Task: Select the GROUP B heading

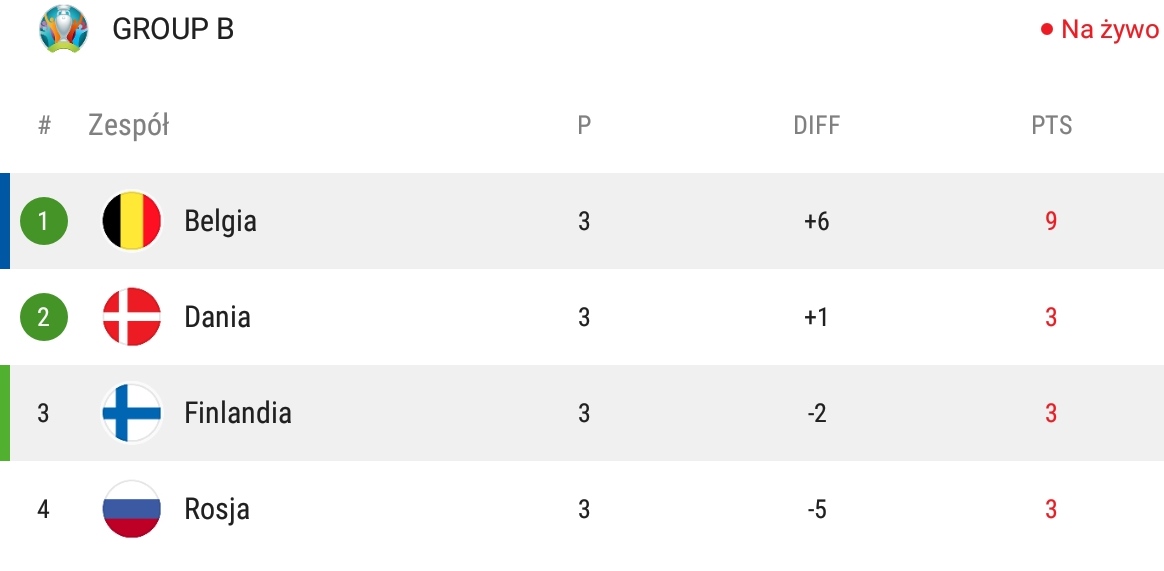Action: click(x=173, y=29)
